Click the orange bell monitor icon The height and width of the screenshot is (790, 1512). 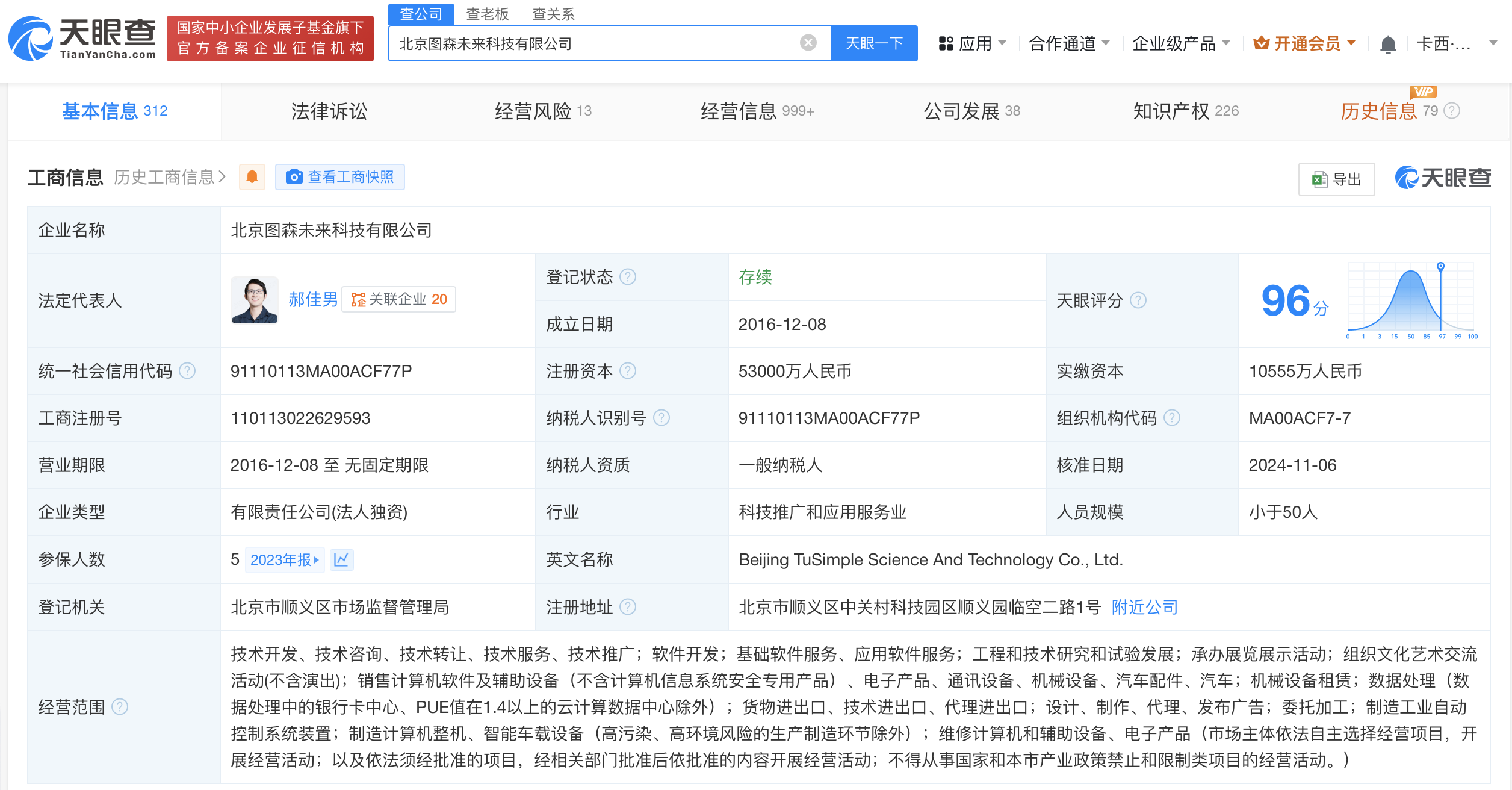click(252, 177)
